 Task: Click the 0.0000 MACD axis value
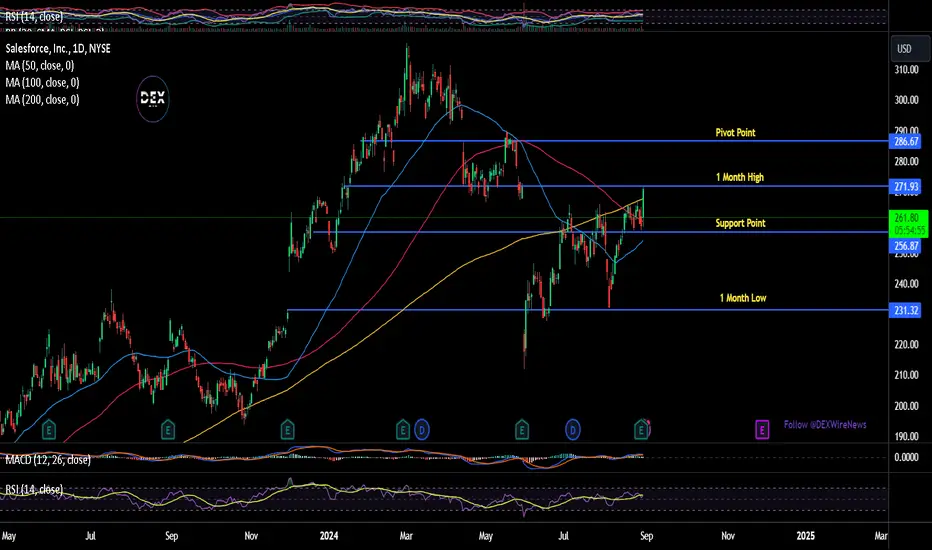point(906,457)
